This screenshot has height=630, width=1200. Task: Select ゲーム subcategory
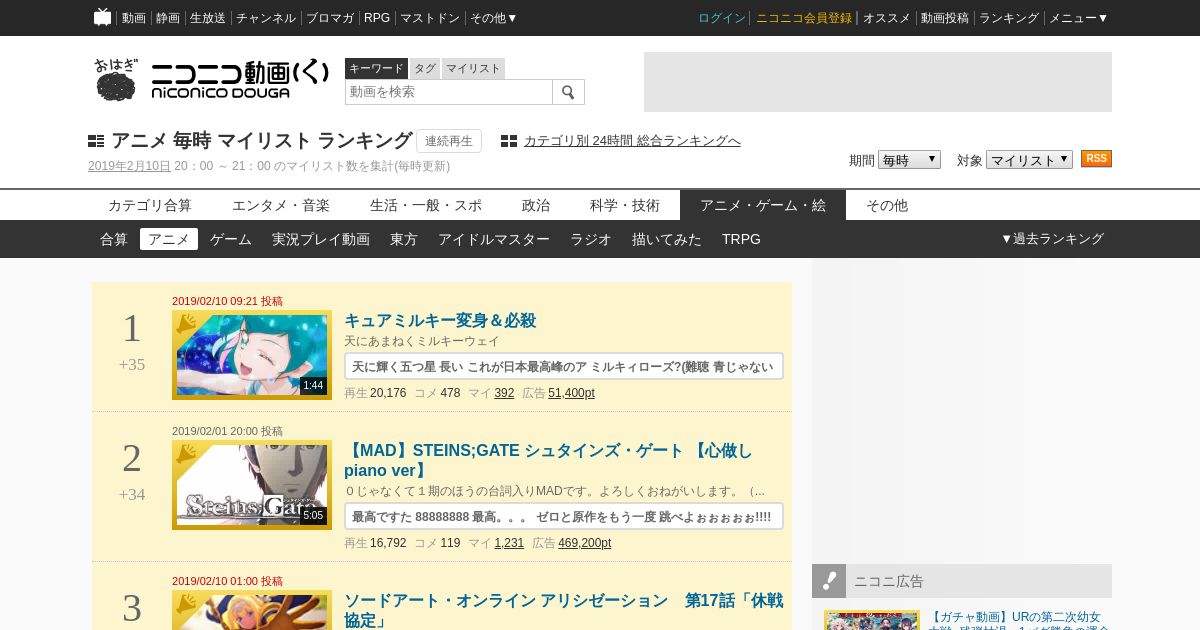point(231,239)
